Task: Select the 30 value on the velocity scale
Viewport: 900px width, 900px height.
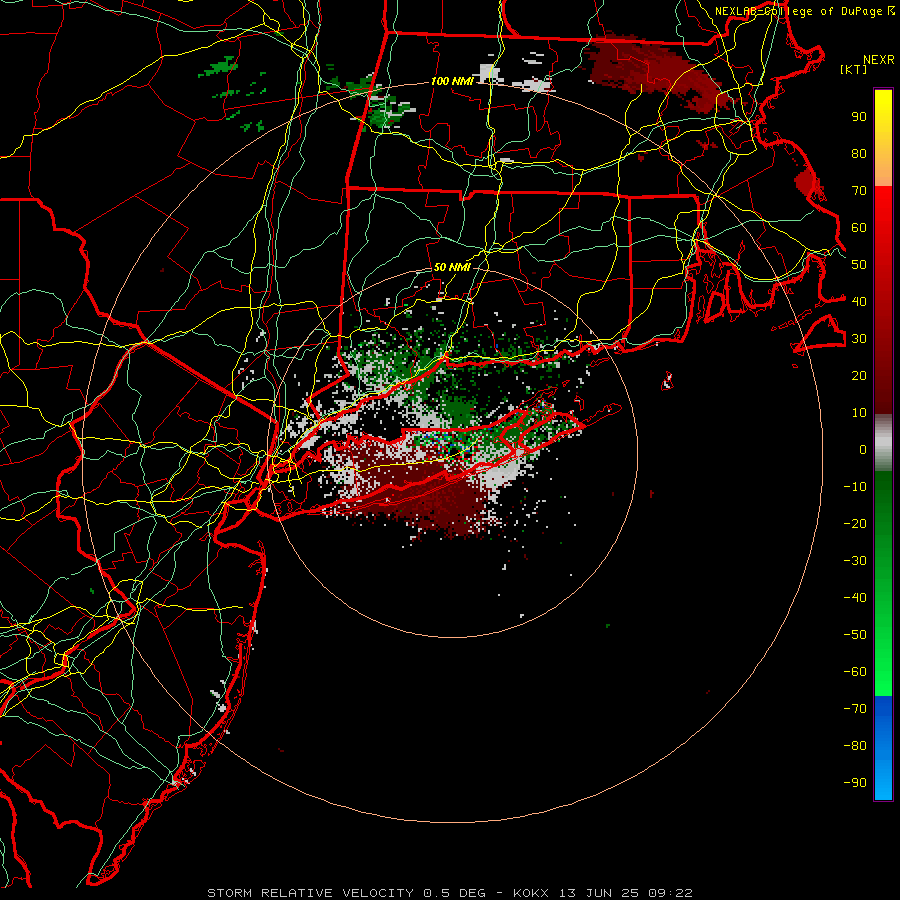Action: (x=859, y=339)
